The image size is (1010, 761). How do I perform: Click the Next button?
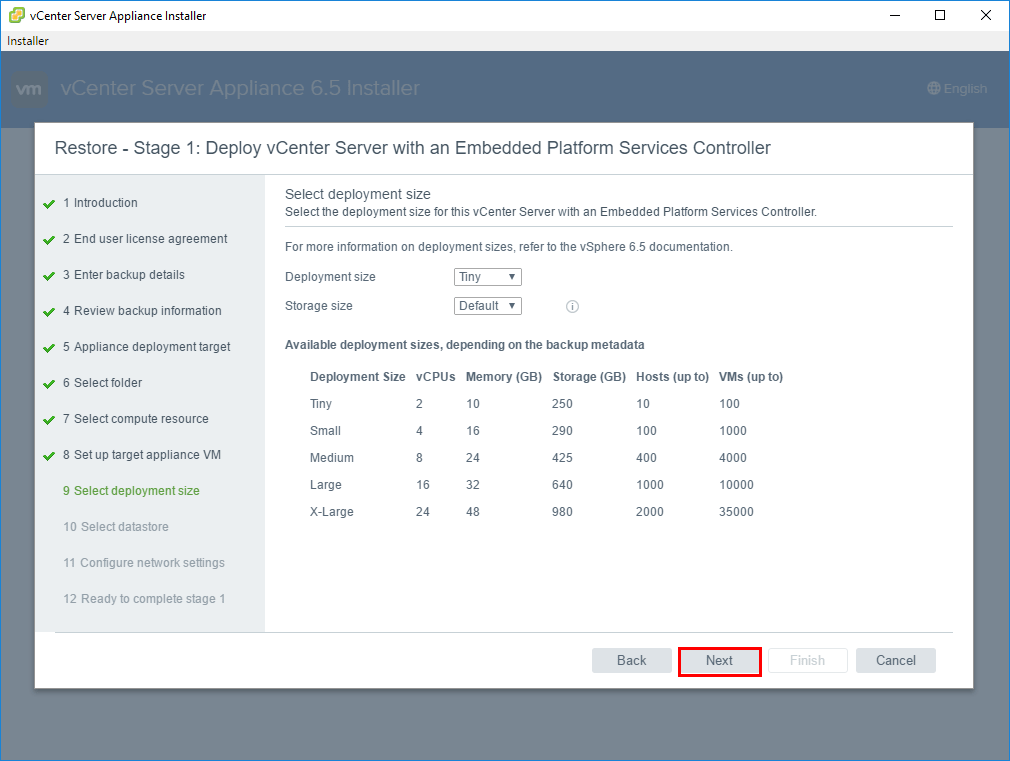pyautogui.click(x=719, y=661)
